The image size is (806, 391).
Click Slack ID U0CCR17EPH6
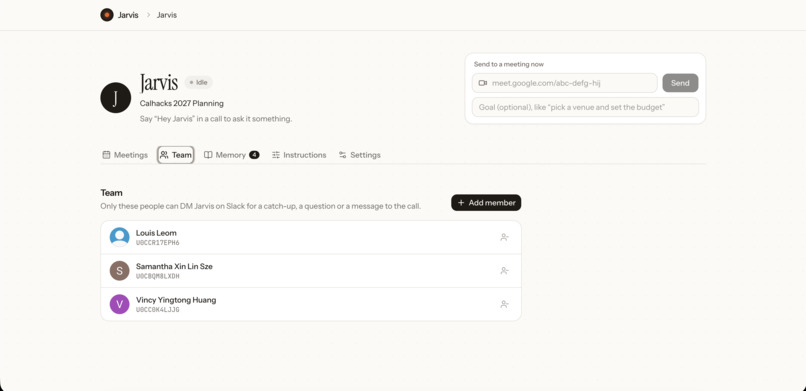(x=157, y=243)
